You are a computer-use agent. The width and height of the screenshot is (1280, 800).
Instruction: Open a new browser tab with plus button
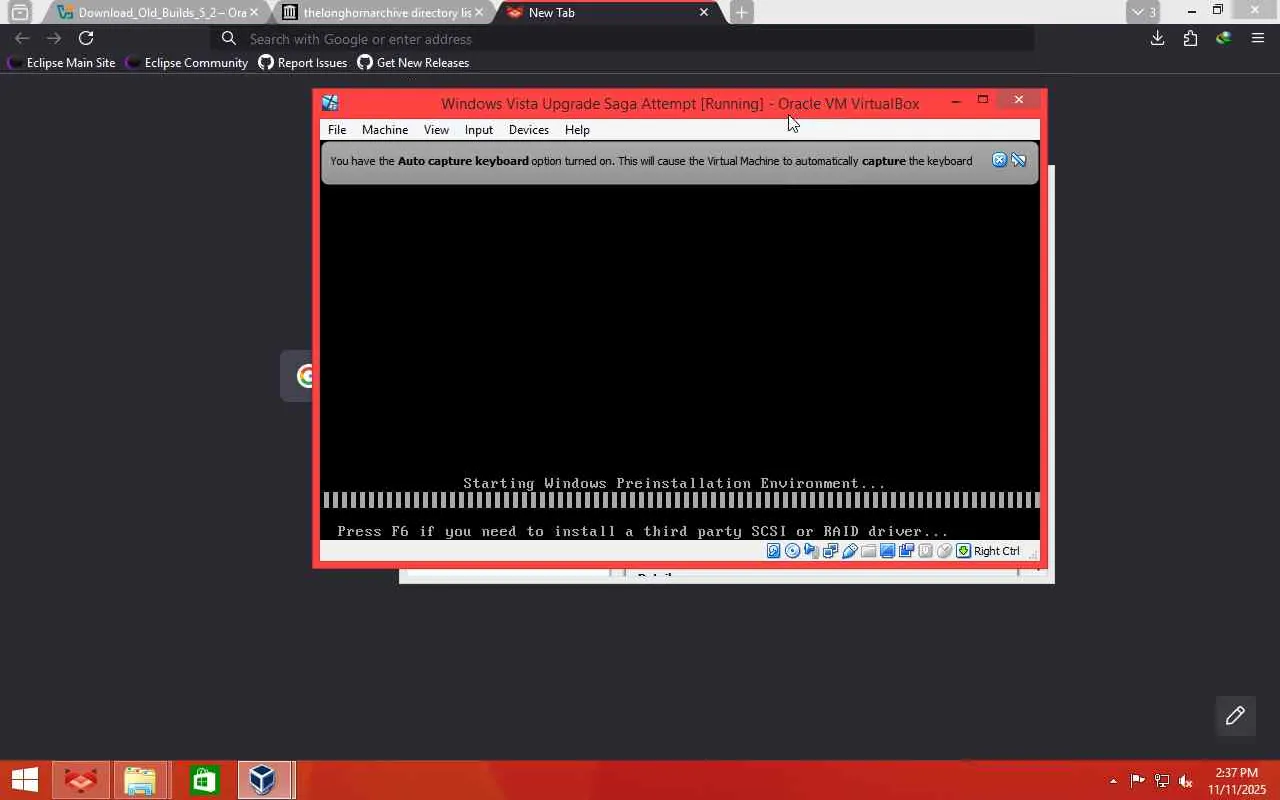point(741,13)
